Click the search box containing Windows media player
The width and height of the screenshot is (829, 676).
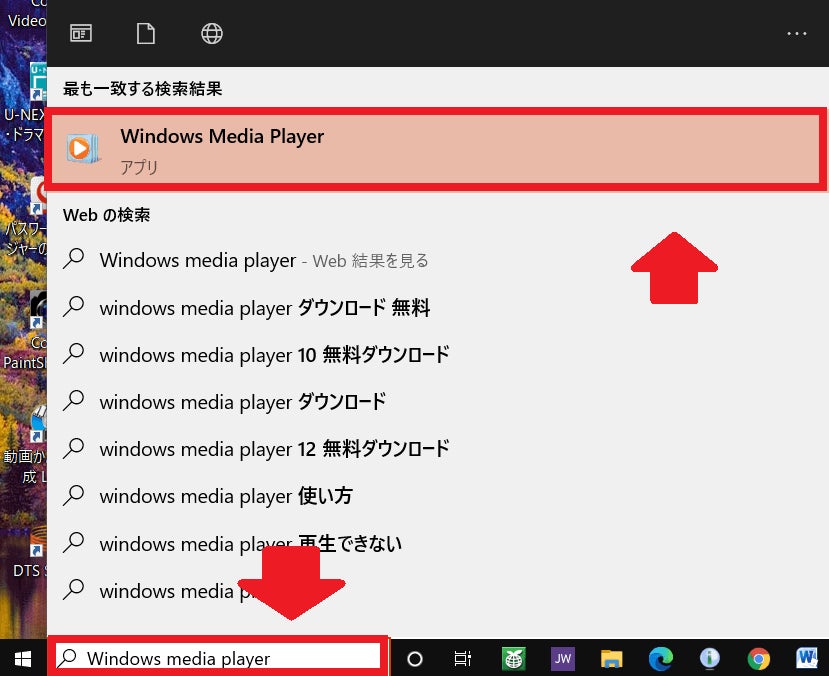[x=218, y=658]
